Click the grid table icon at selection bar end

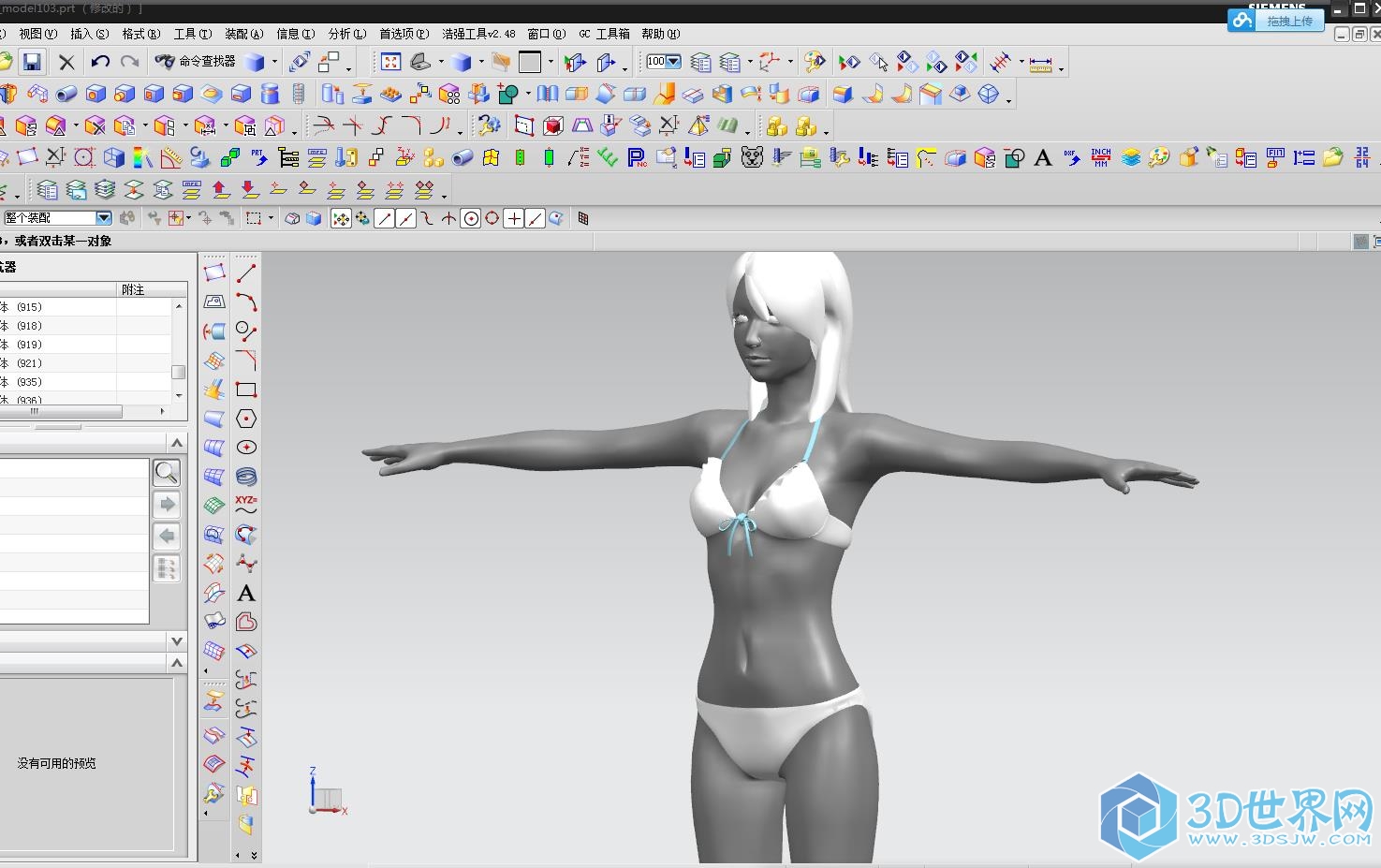583,218
